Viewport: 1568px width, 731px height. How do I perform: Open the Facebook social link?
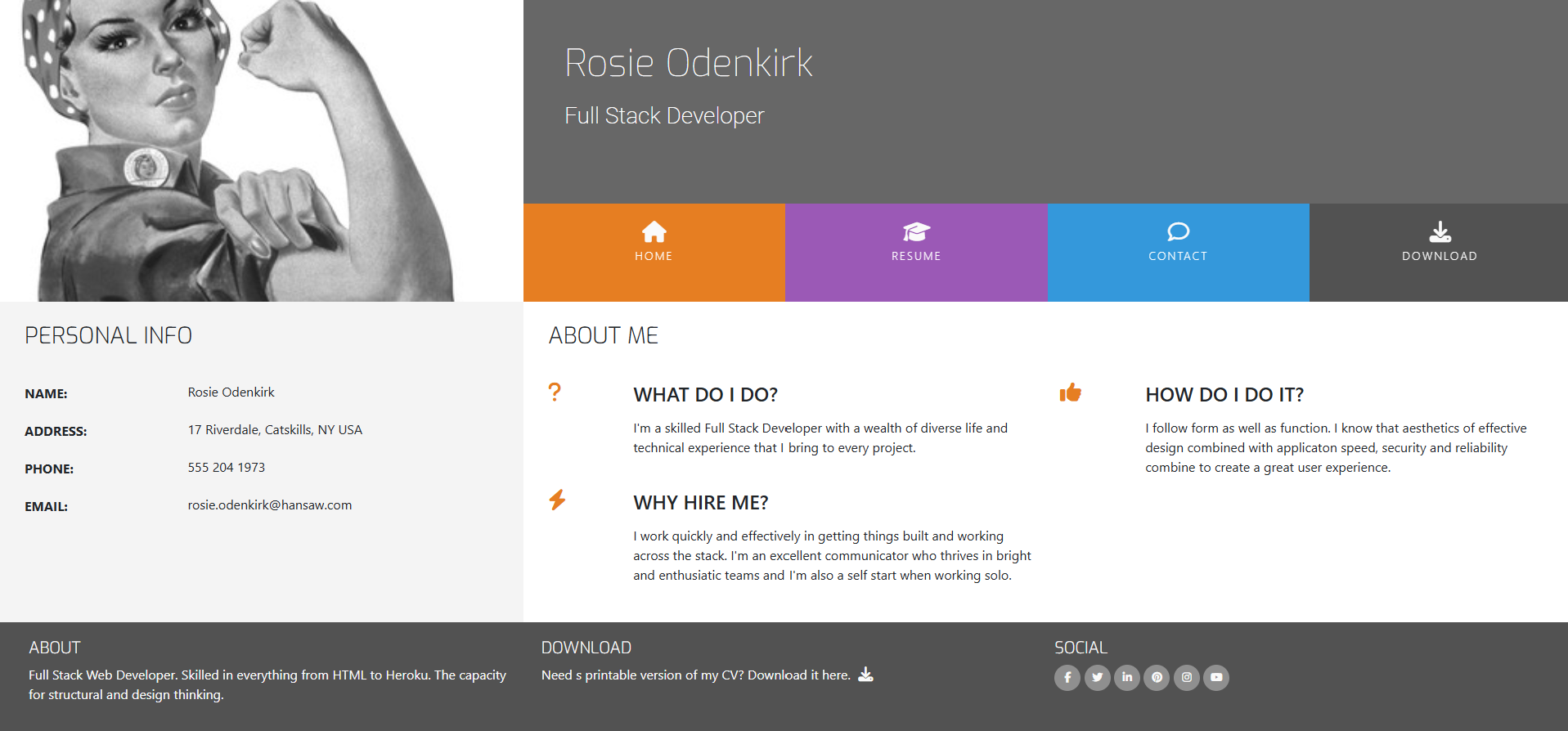pyautogui.click(x=1067, y=677)
